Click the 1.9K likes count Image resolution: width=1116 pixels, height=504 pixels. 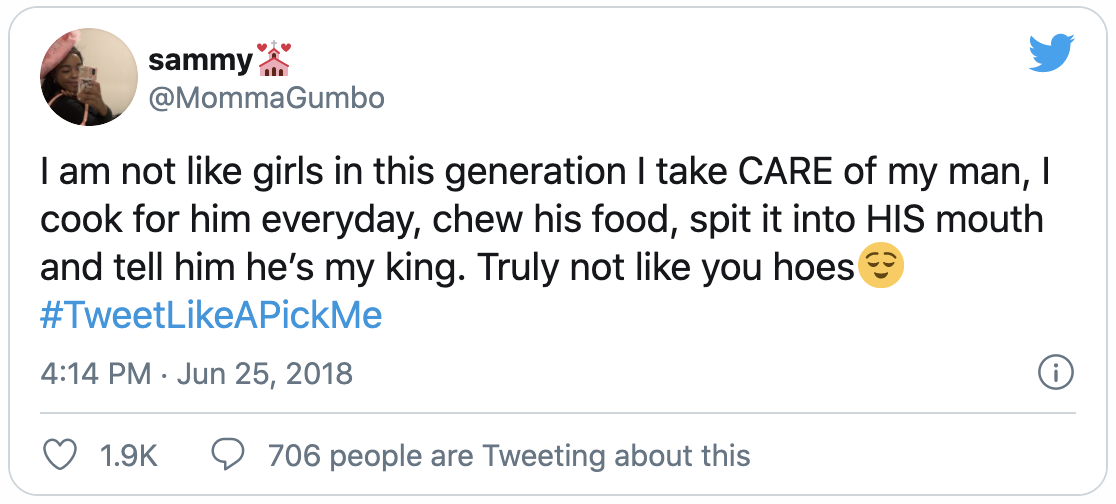pyautogui.click(x=130, y=456)
